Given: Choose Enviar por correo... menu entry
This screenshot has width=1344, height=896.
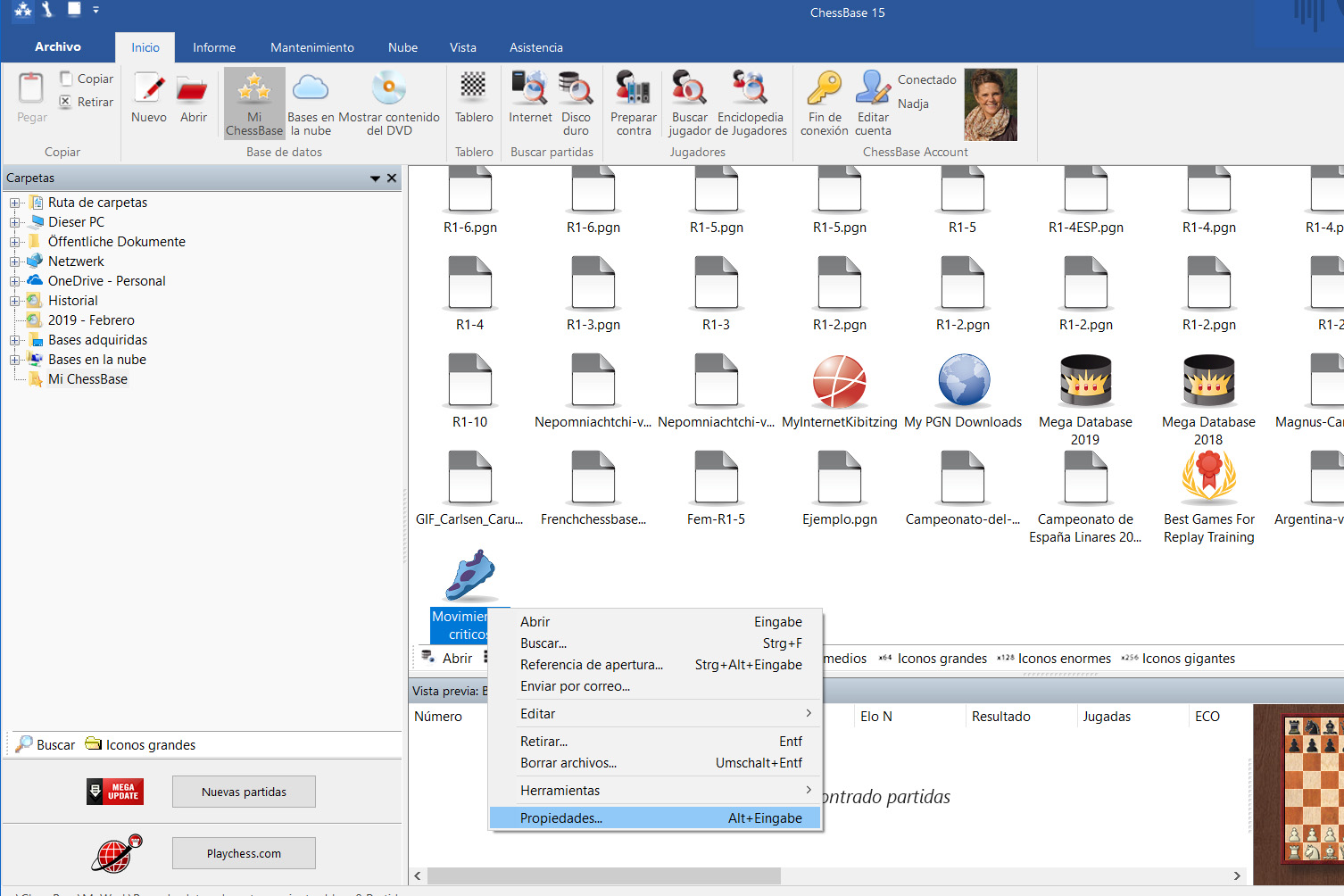Looking at the screenshot, I should [x=655, y=686].
